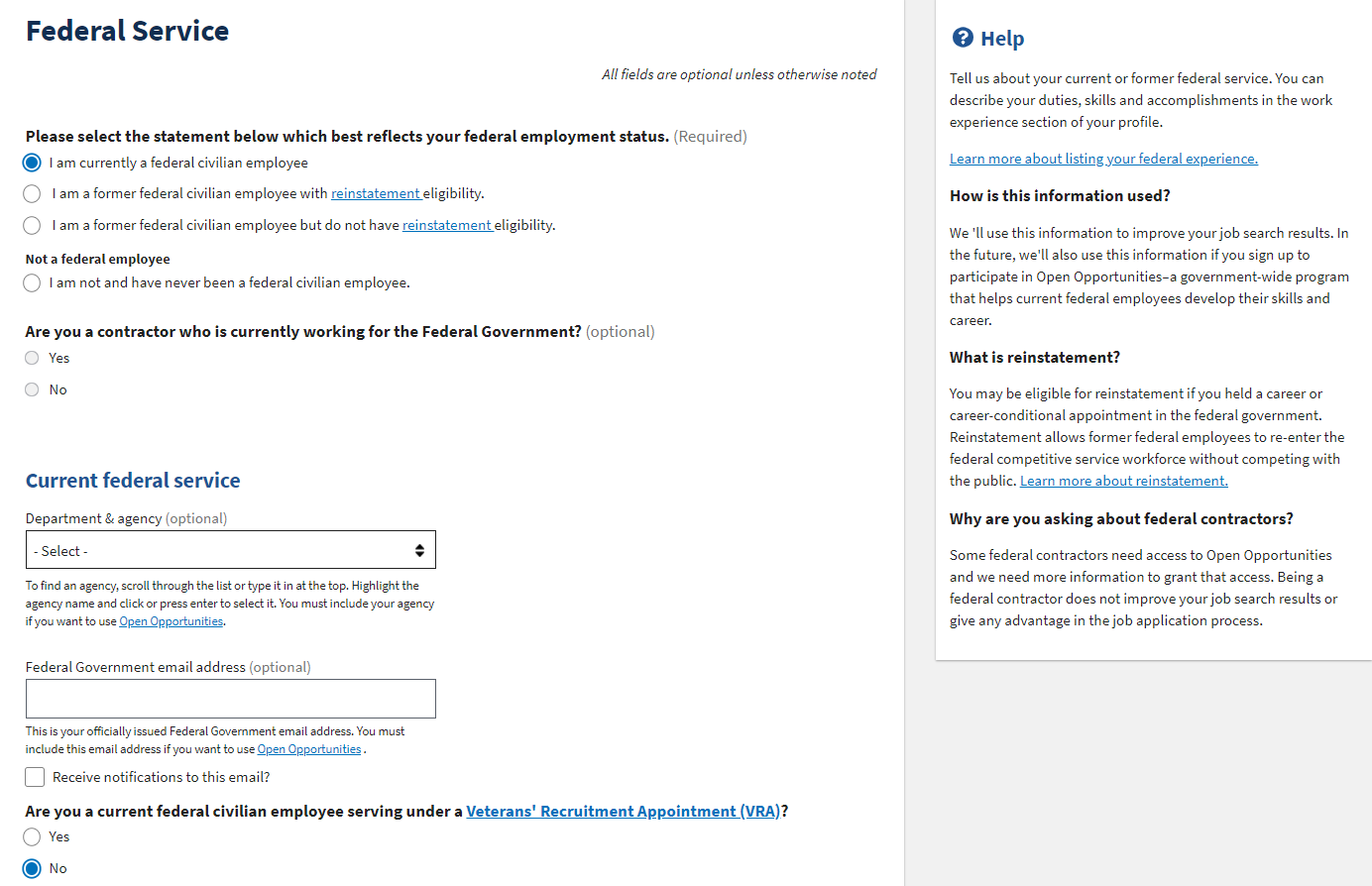Select 'never been a federal civilian employee'
Viewport: 1372px width, 886px height.
click(32, 282)
